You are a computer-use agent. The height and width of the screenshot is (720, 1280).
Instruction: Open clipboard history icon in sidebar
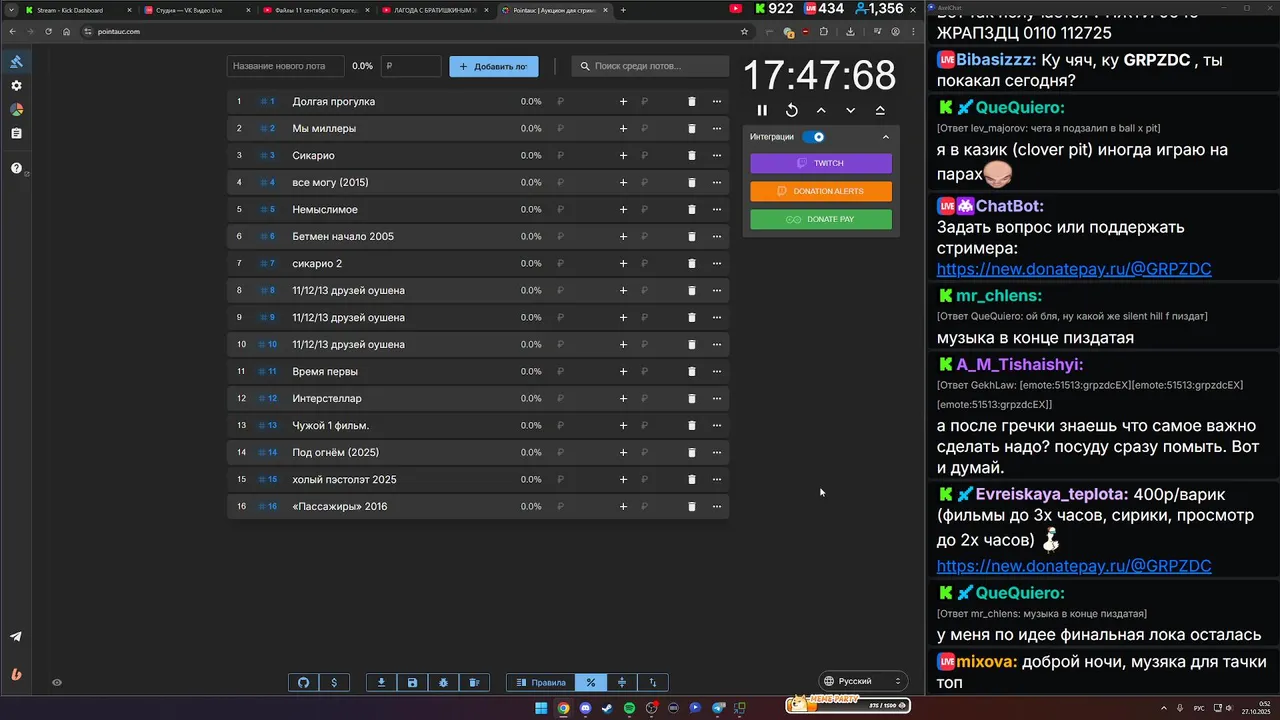tap(16, 133)
